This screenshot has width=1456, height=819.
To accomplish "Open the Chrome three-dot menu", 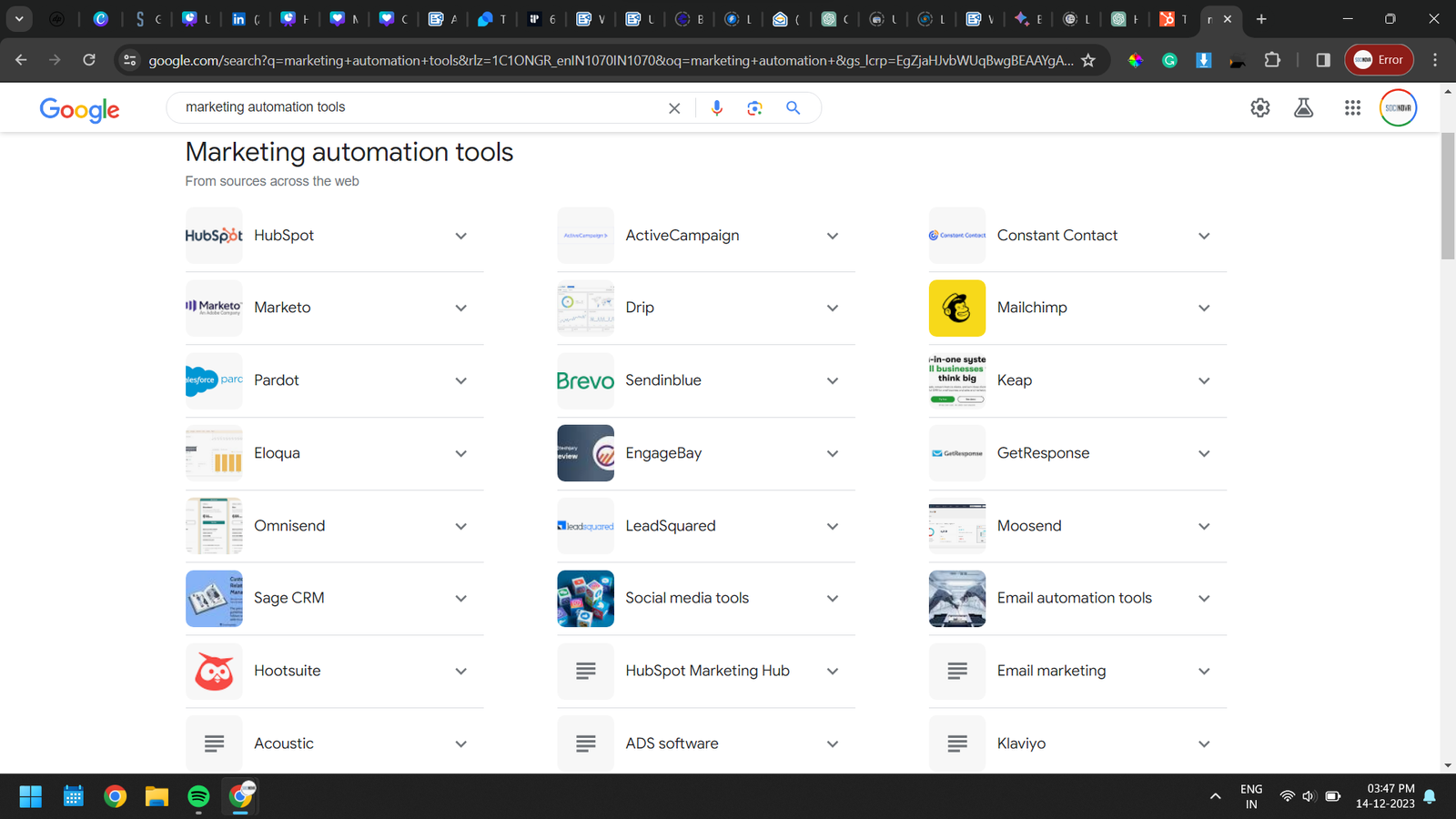I will (x=1435, y=60).
